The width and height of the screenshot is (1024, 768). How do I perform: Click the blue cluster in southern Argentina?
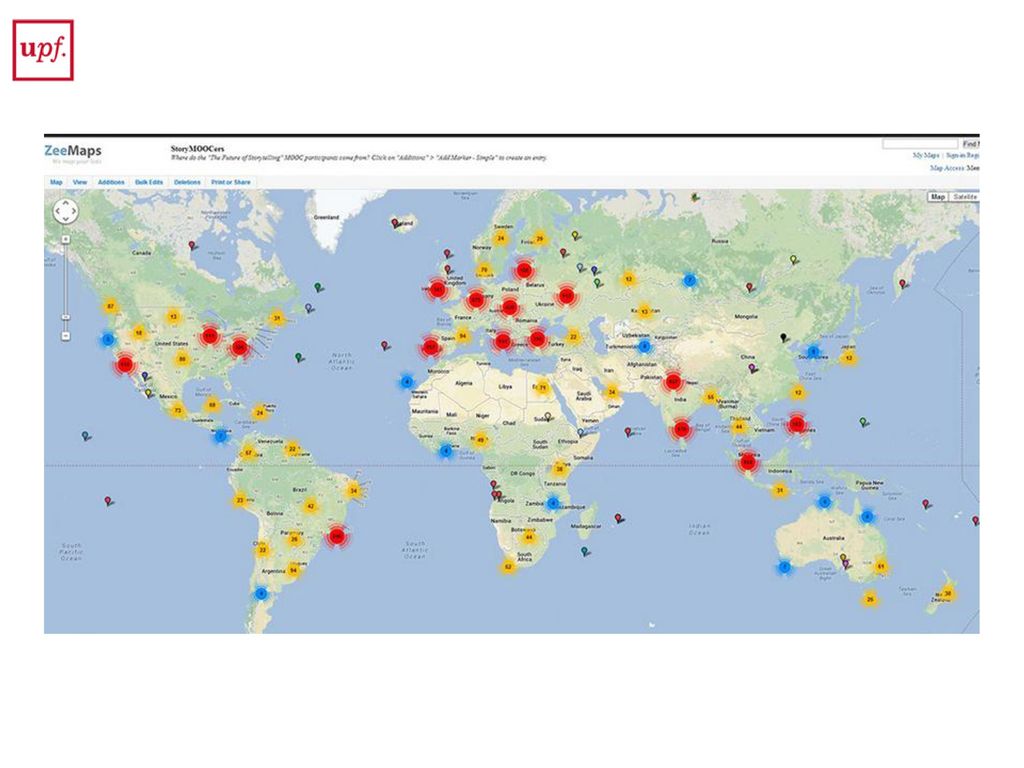point(261,594)
